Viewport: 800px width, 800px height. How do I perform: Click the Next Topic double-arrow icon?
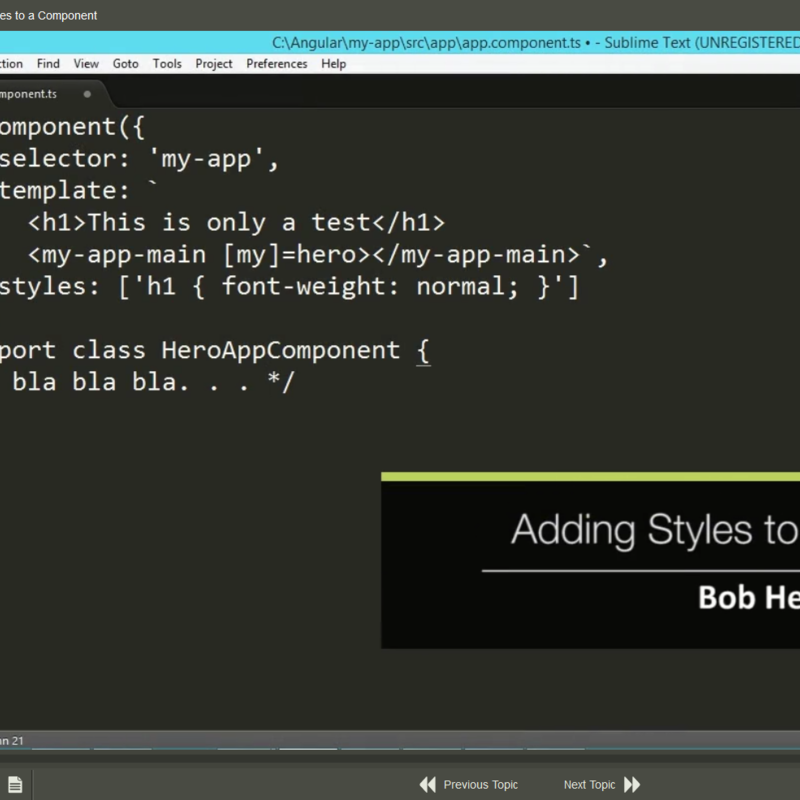tap(632, 784)
